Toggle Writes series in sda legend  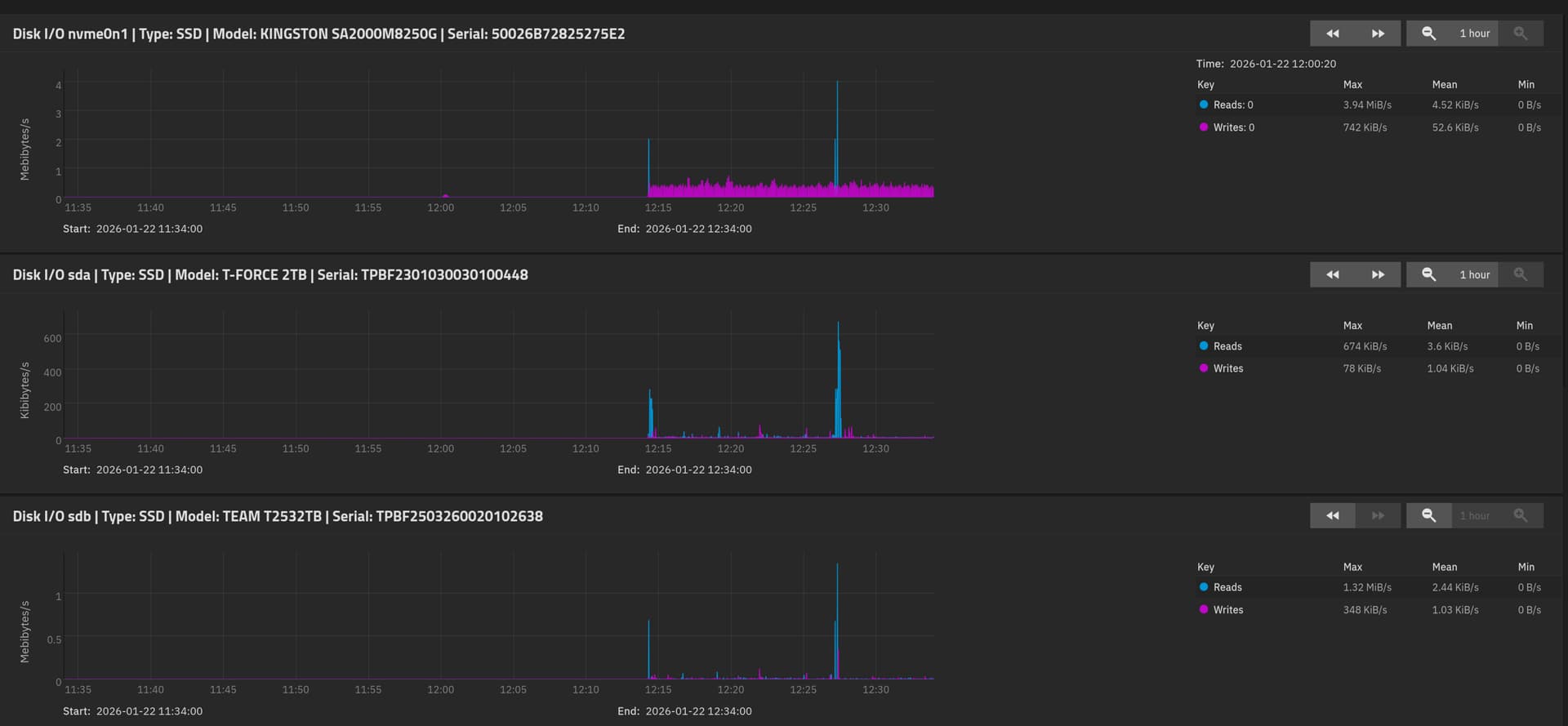tap(1227, 368)
